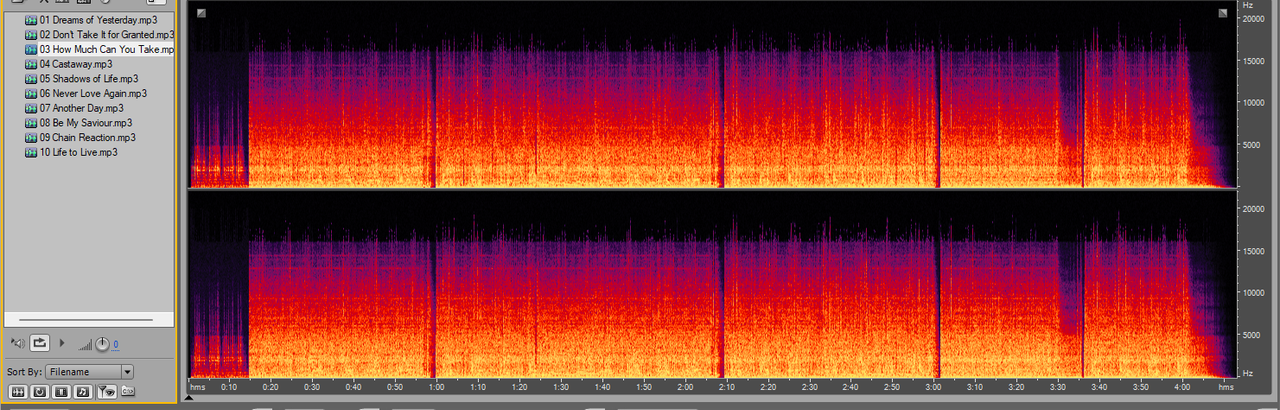Select 10 Life to Live.mp3

pos(79,152)
